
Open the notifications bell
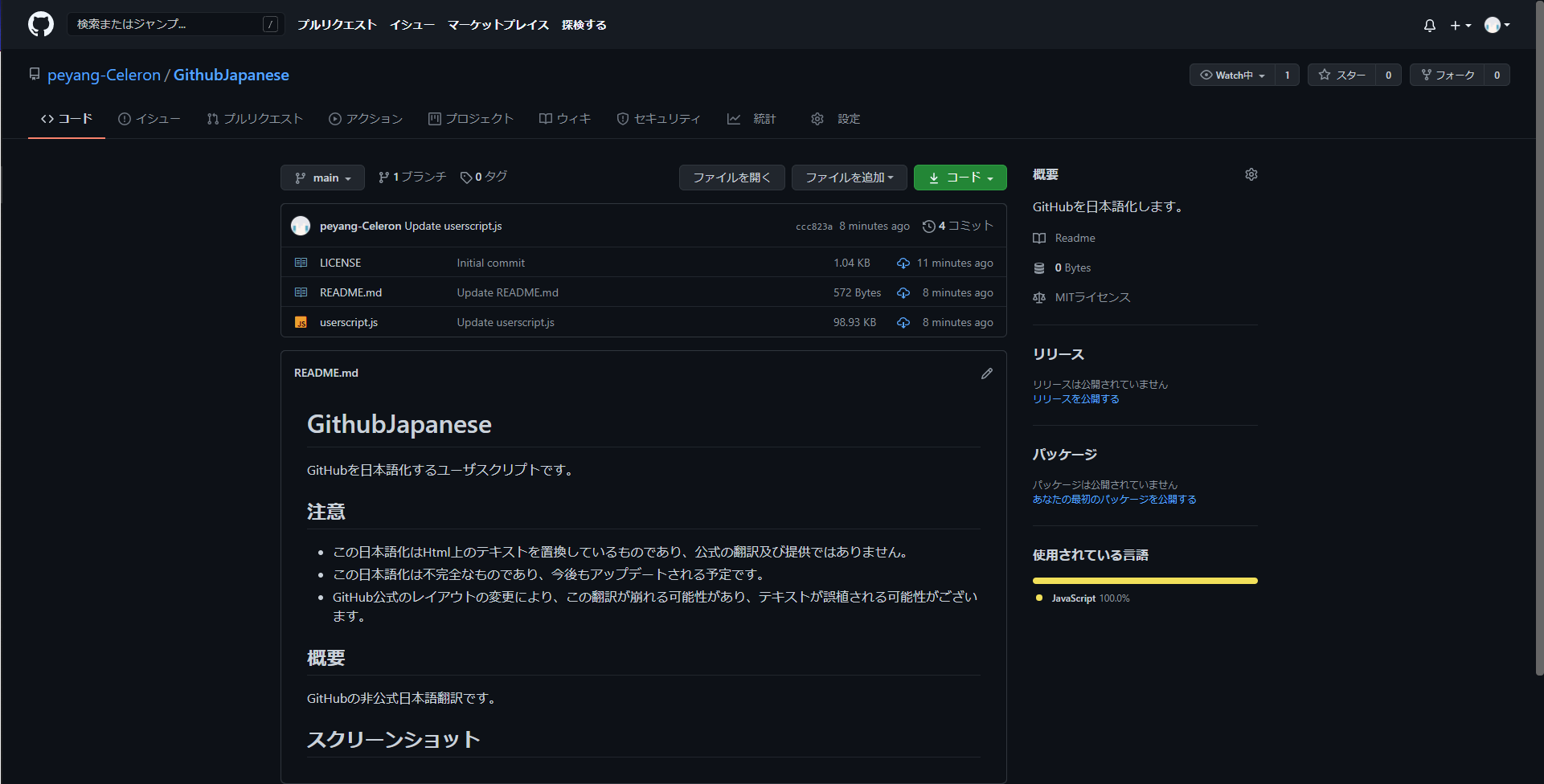[1429, 25]
